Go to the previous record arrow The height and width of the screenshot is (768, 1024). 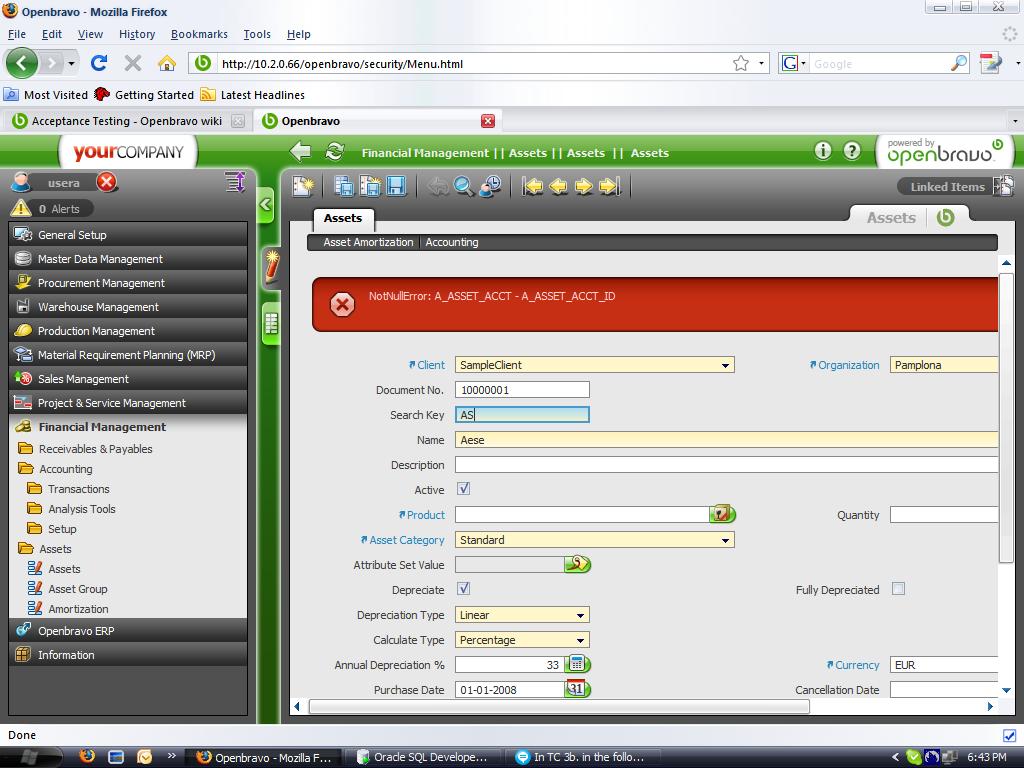[x=558, y=187]
